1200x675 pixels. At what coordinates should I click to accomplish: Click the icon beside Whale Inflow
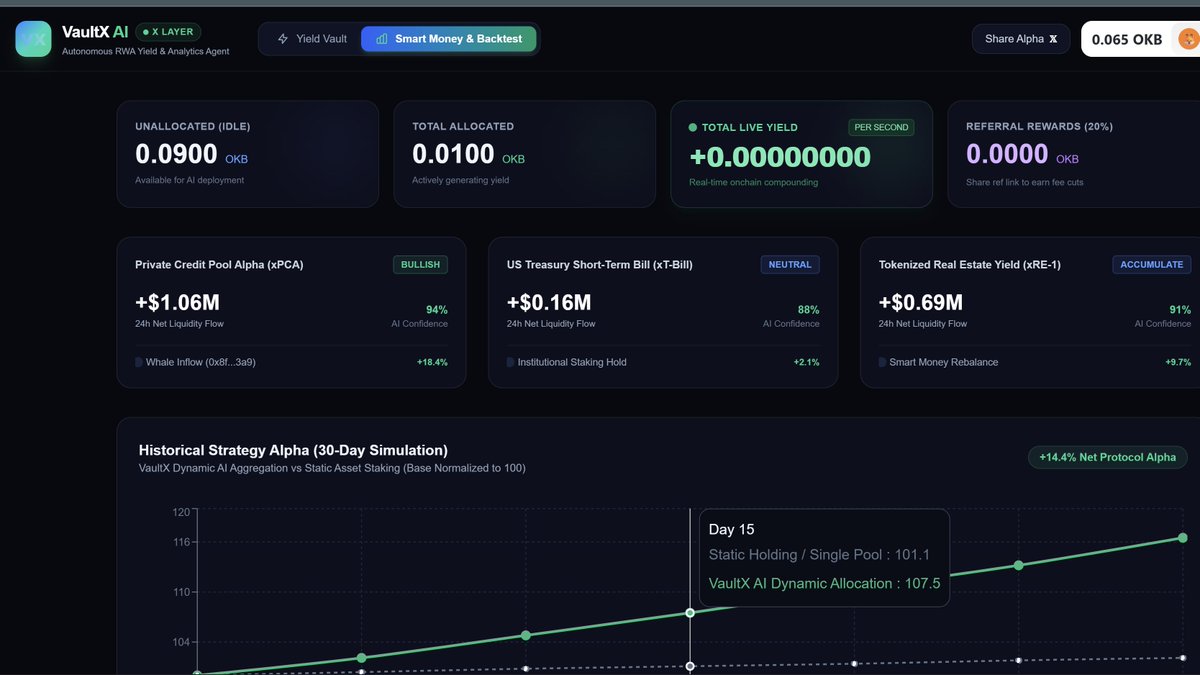[x=139, y=362]
